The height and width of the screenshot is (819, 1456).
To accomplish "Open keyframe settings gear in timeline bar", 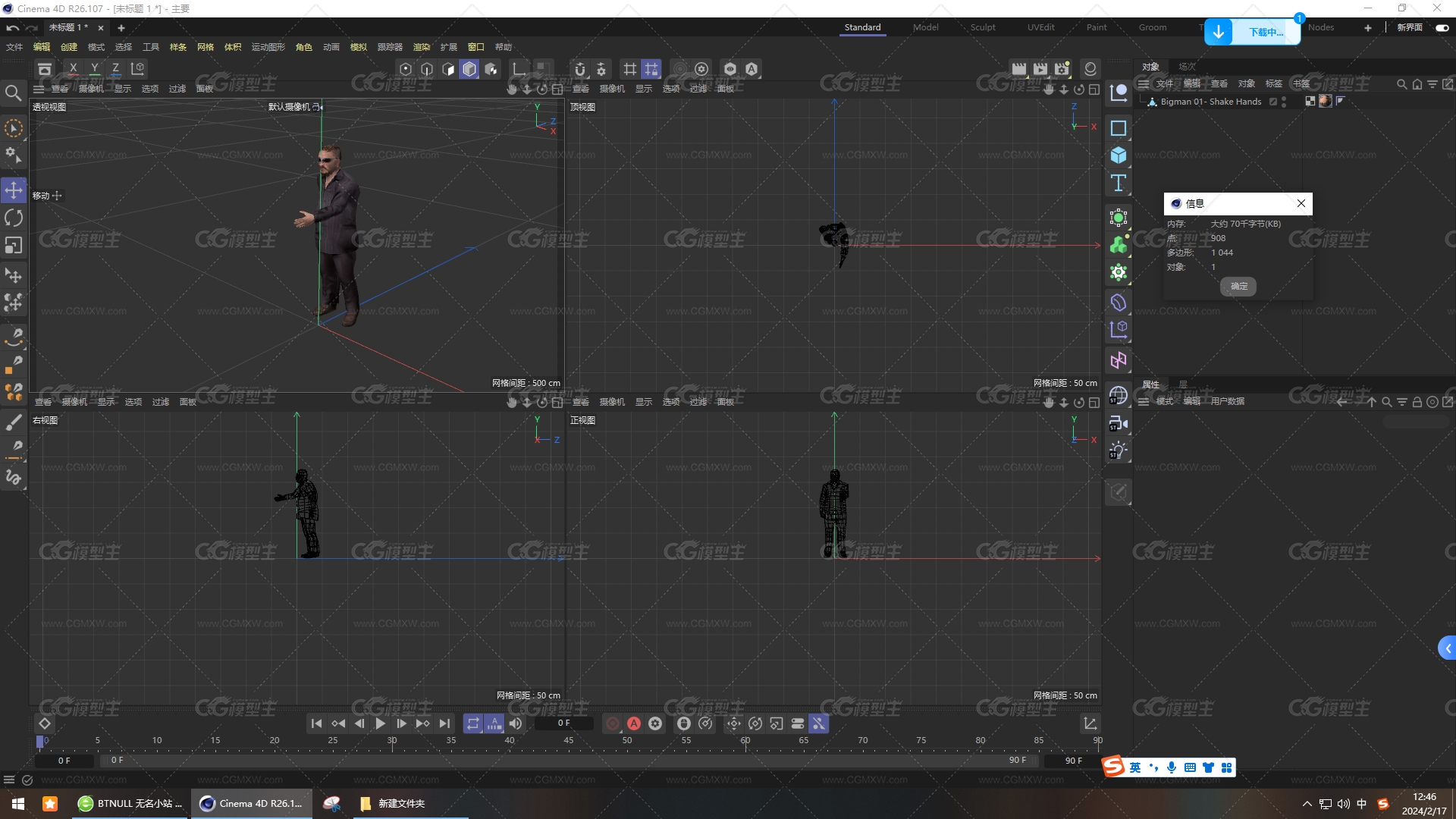I will (x=655, y=723).
